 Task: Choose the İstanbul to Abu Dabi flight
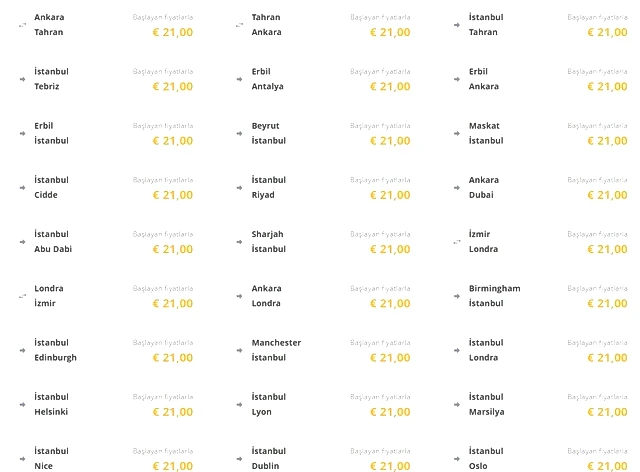coord(106,242)
